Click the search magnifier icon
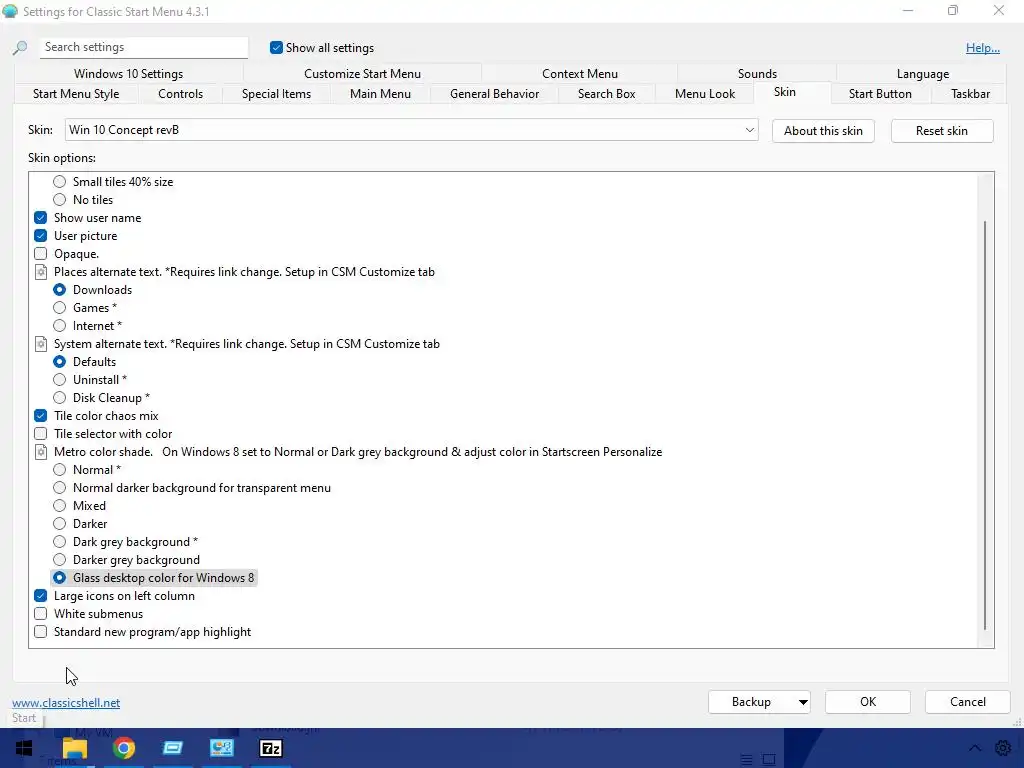Image resolution: width=1024 pixels, height=768 pixels. coord(20,48)
